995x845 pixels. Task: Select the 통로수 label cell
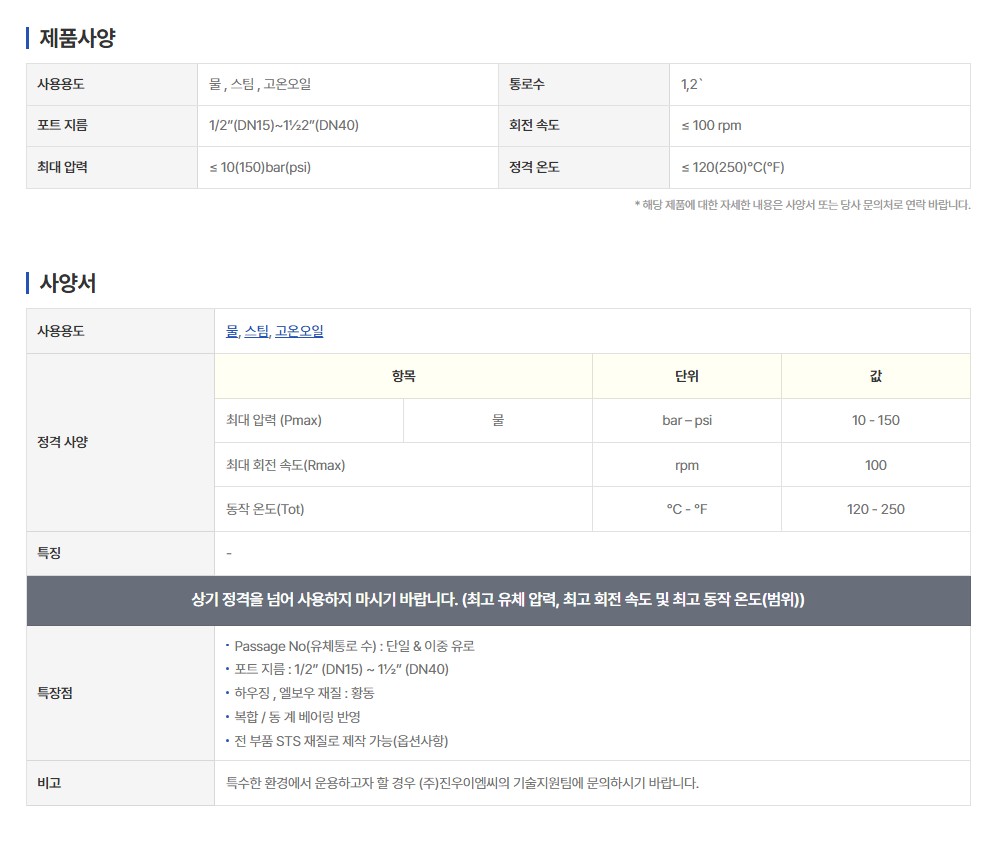(527, 85)
